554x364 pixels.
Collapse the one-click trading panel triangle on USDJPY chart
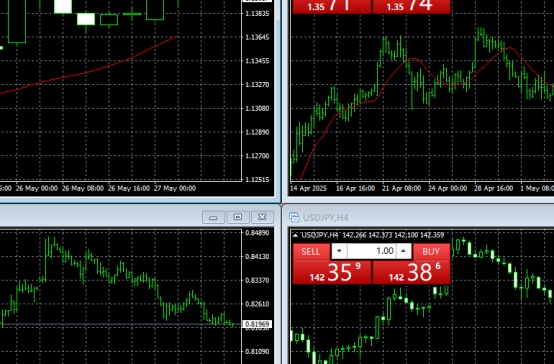click(x=295, y=235)
